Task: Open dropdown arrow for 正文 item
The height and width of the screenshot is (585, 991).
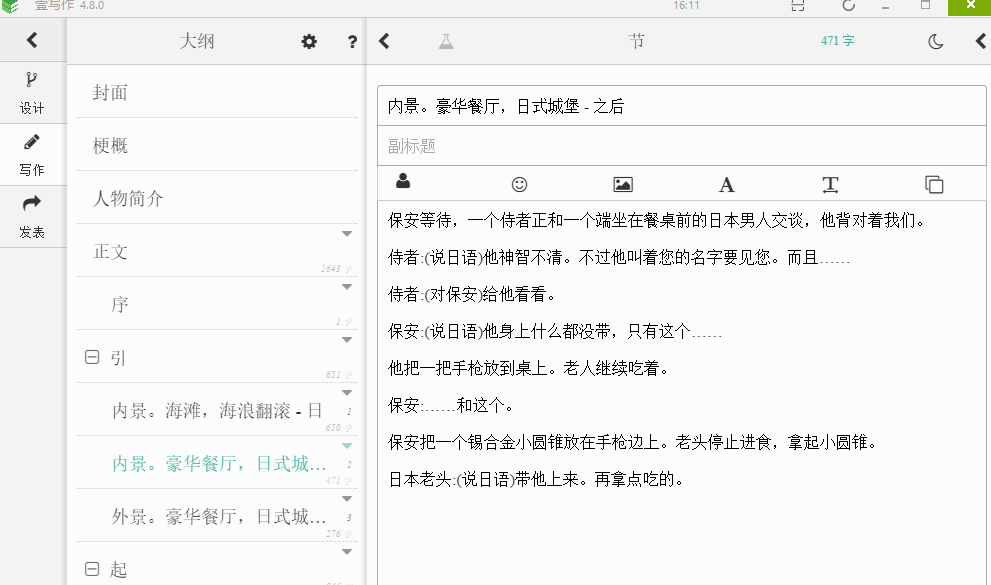Action: [347, 234]
